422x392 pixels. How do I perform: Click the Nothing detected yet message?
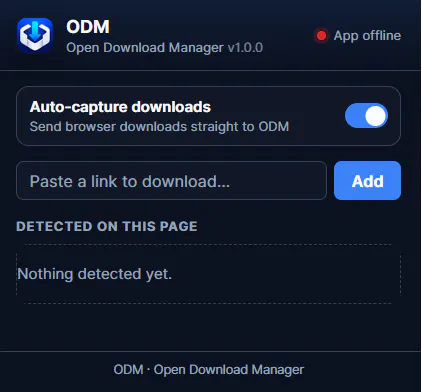(x=95, y=274)
